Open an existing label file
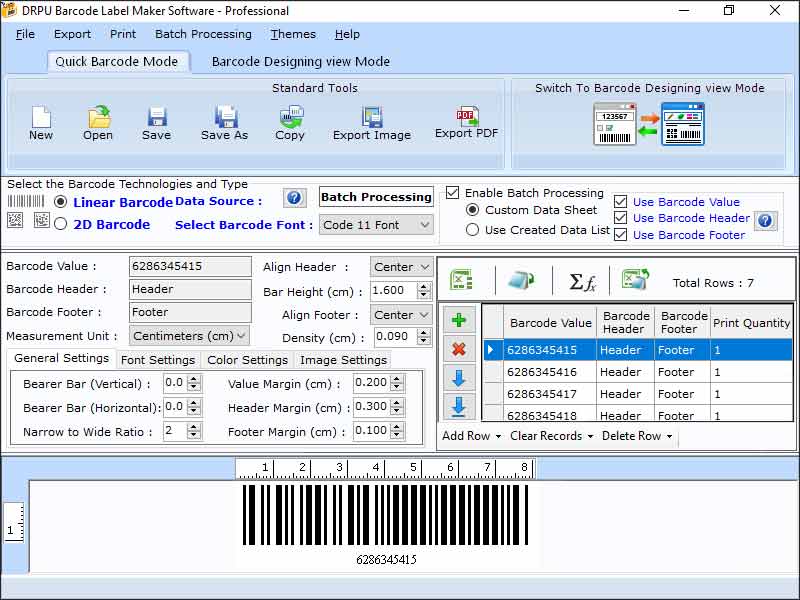 [x=97, y=118]
